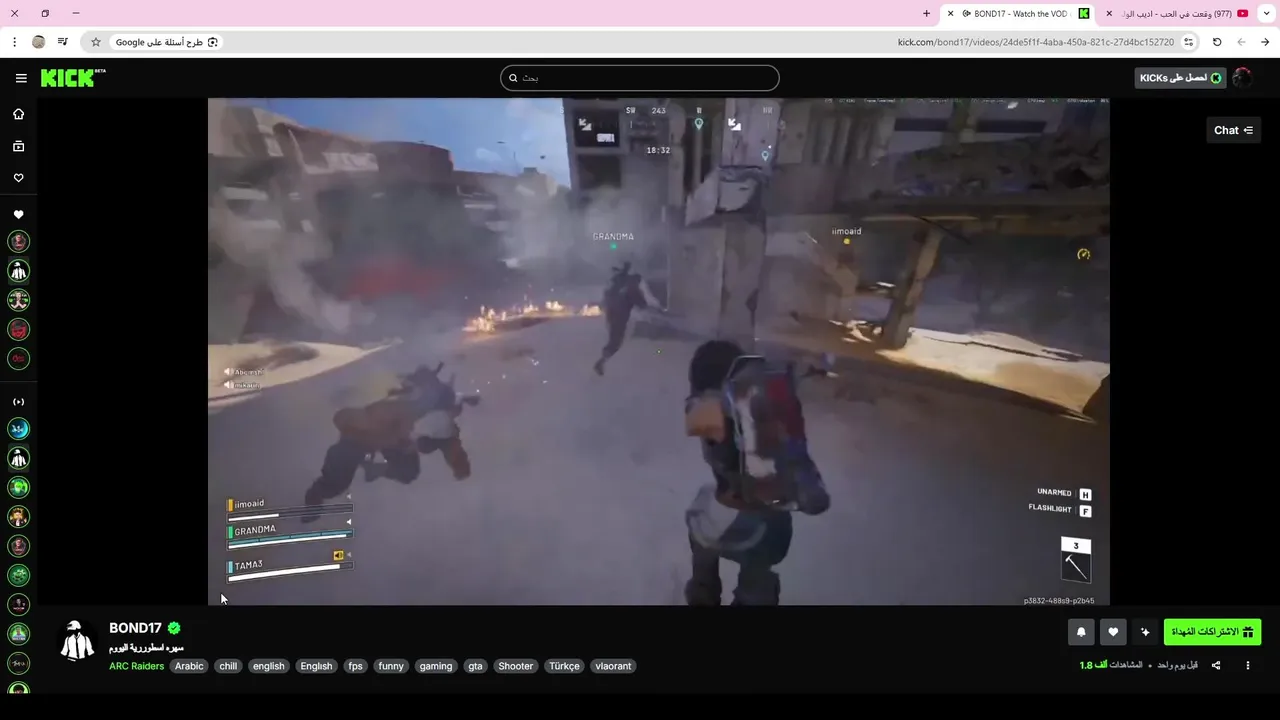1280x720 pixels.
Task: Select the Türkçe tag
Action: [x=564, y=666]
